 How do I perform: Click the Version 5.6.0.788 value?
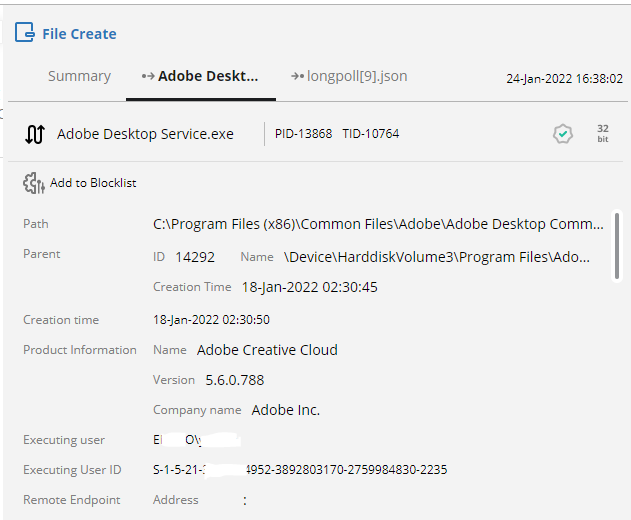(x=234, y=380)
